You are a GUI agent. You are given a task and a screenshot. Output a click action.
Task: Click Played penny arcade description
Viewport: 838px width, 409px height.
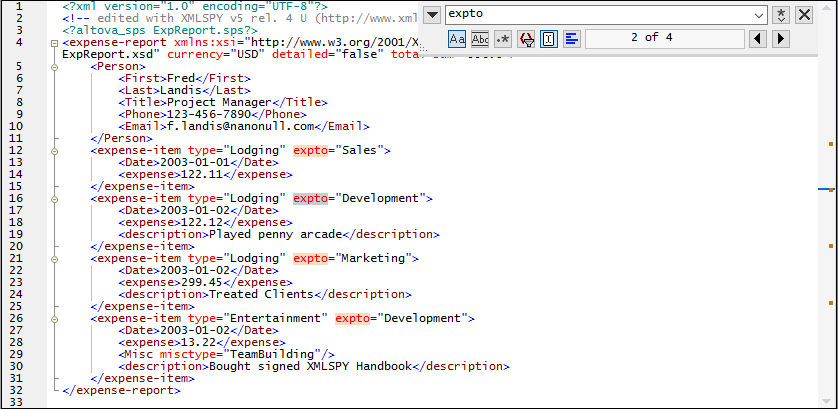pos(275,234)
